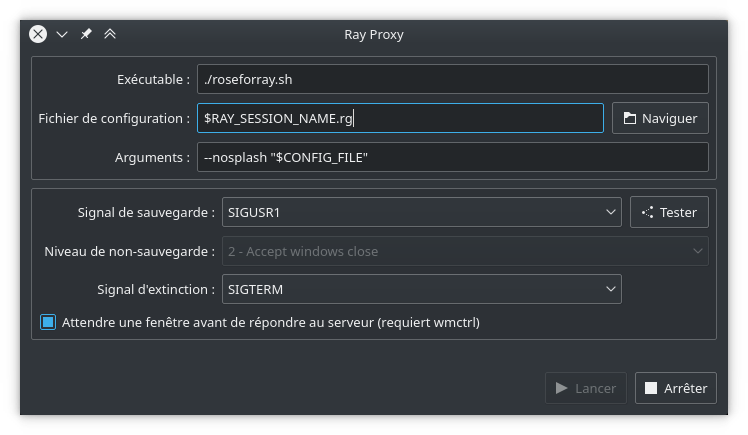Image resolution: width=748 pixels, height=435 pixels.
Task: Click the Arrêter button
Action: click(x=676, y=388)
